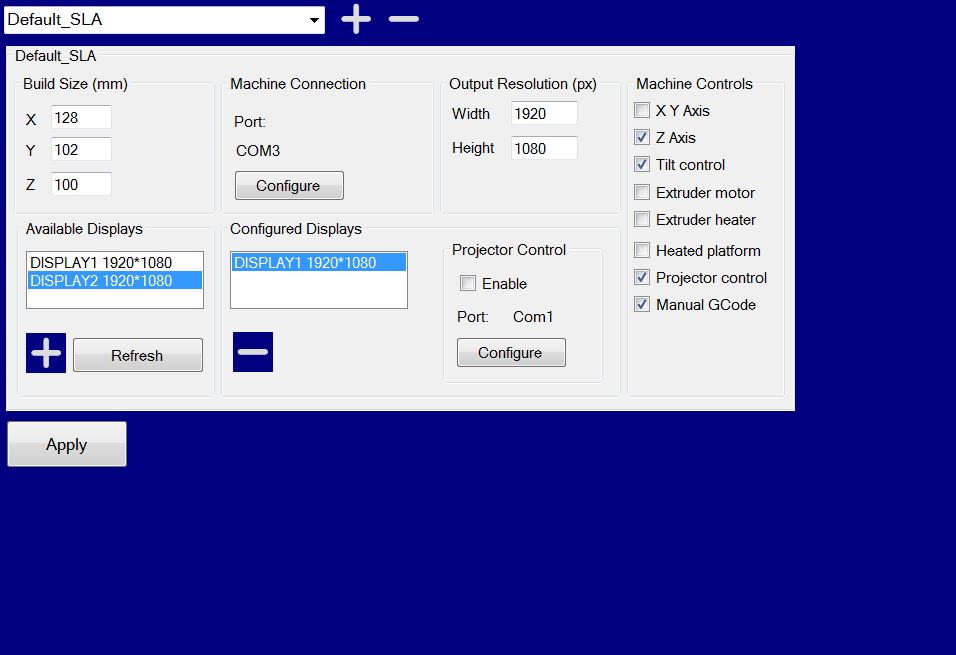Remove configured display with blue minus icon
This screenshot has width=956, height=655.
252,352
